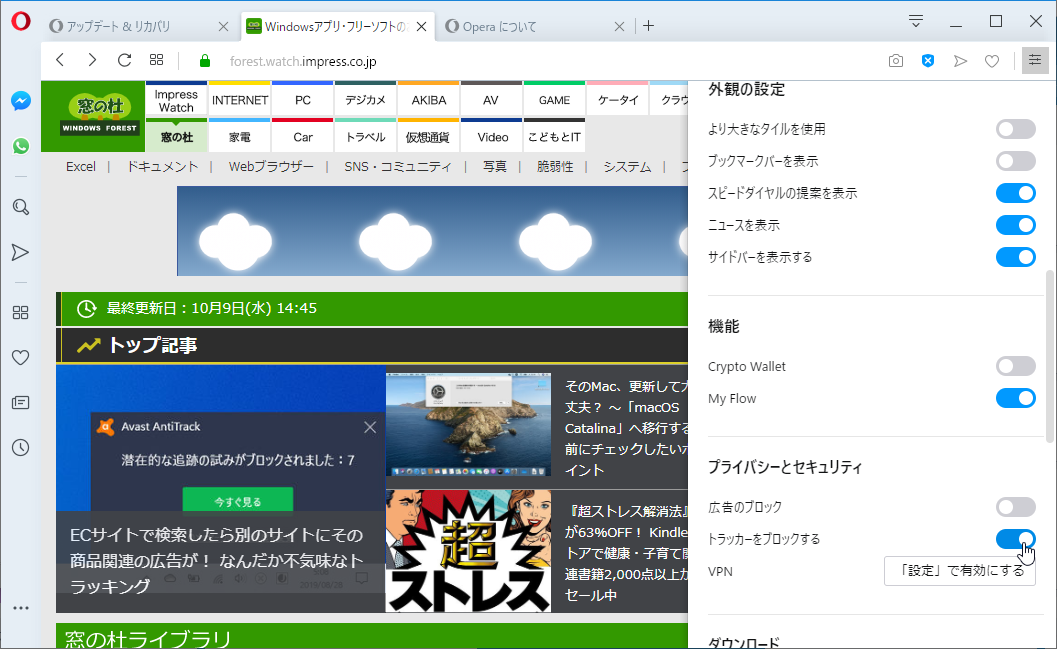Go forward to the next page
Image resolution: width=1057 pixels, height=649 pixels.
[x=92, y=60]
